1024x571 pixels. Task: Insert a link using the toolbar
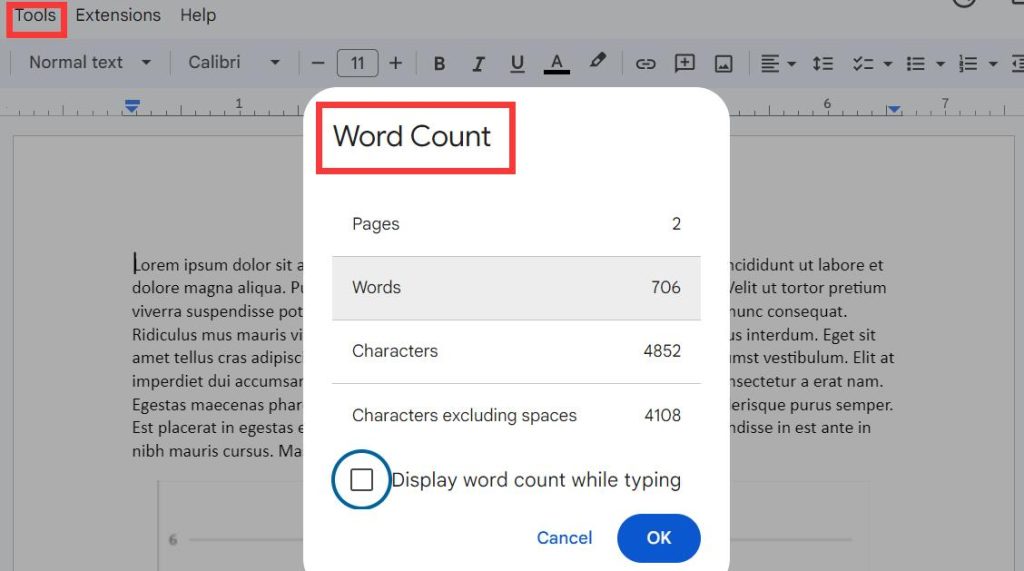coord(646,63)
